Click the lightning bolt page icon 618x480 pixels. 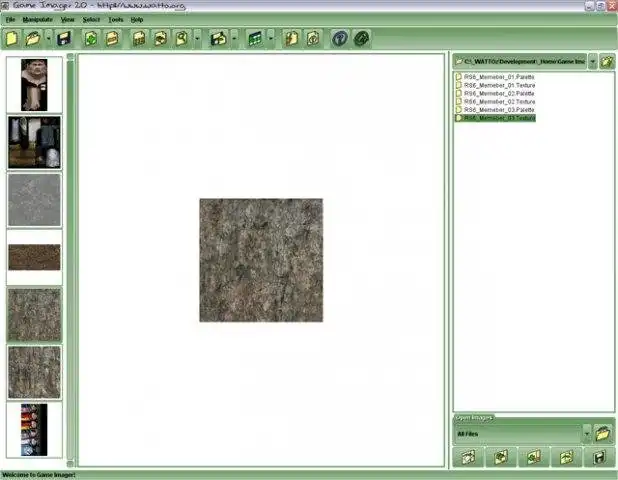(292, 38)
